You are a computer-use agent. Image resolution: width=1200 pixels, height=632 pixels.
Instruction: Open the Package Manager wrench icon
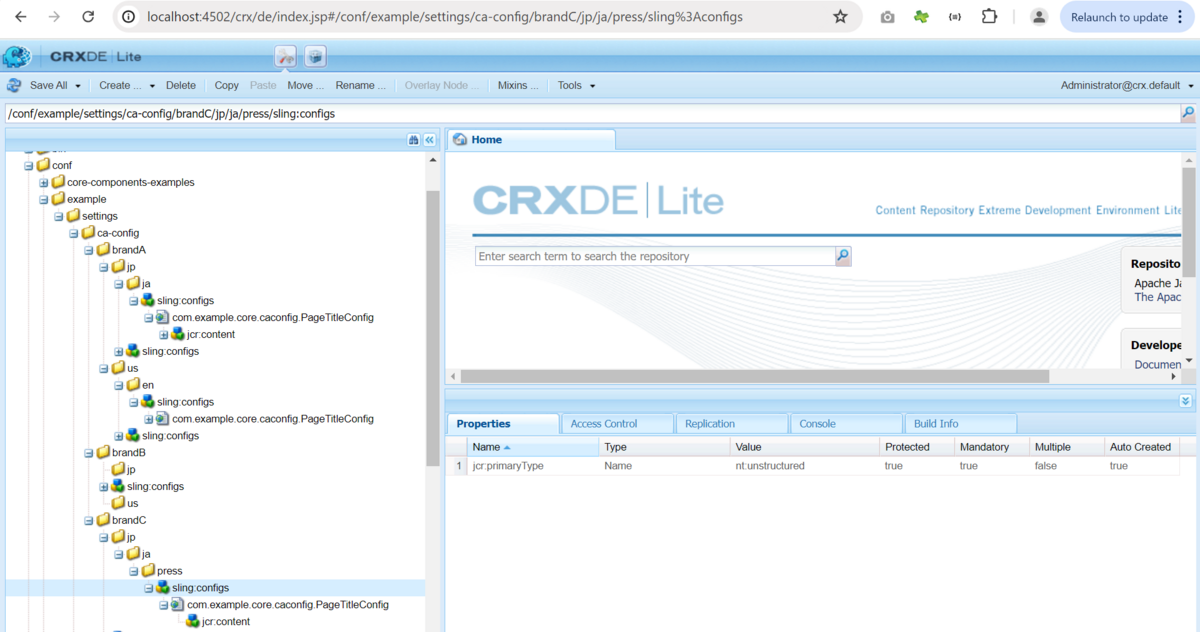pos(285,57)
